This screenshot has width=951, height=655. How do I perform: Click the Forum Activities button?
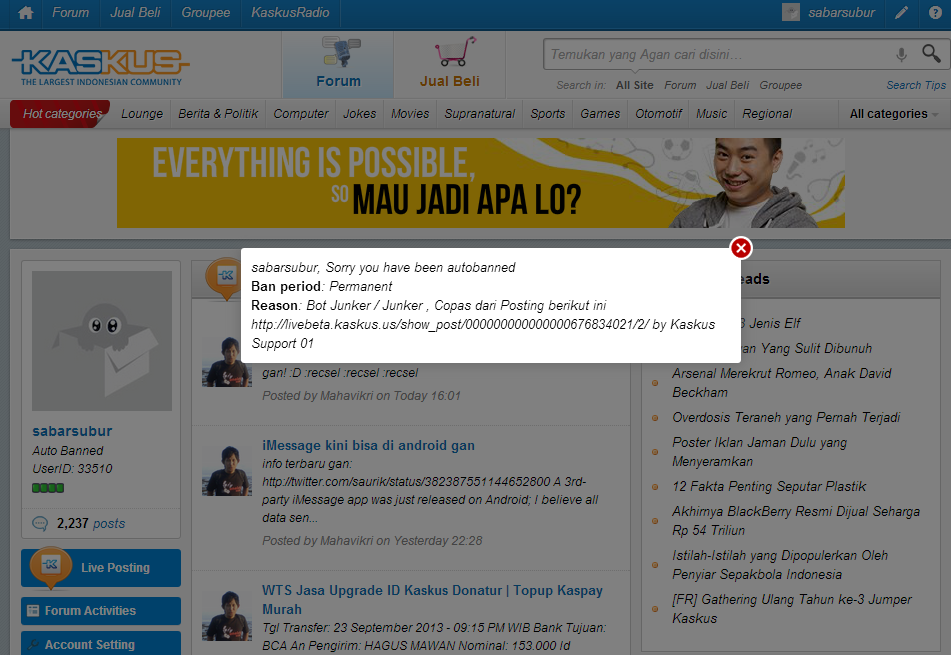pyautogui.click(x=101, y=611)
